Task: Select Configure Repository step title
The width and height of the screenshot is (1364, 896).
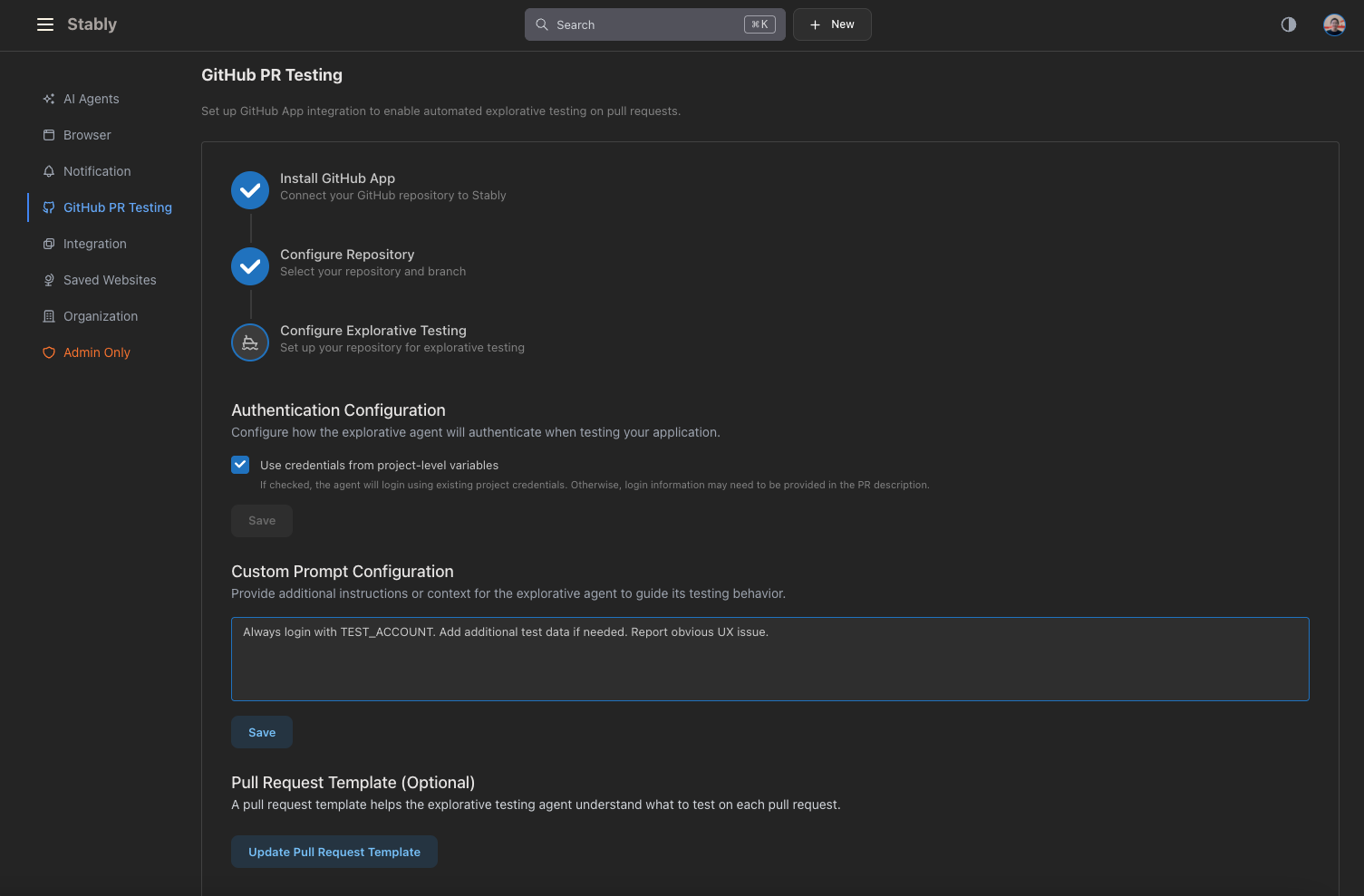Action: [347, 255]
